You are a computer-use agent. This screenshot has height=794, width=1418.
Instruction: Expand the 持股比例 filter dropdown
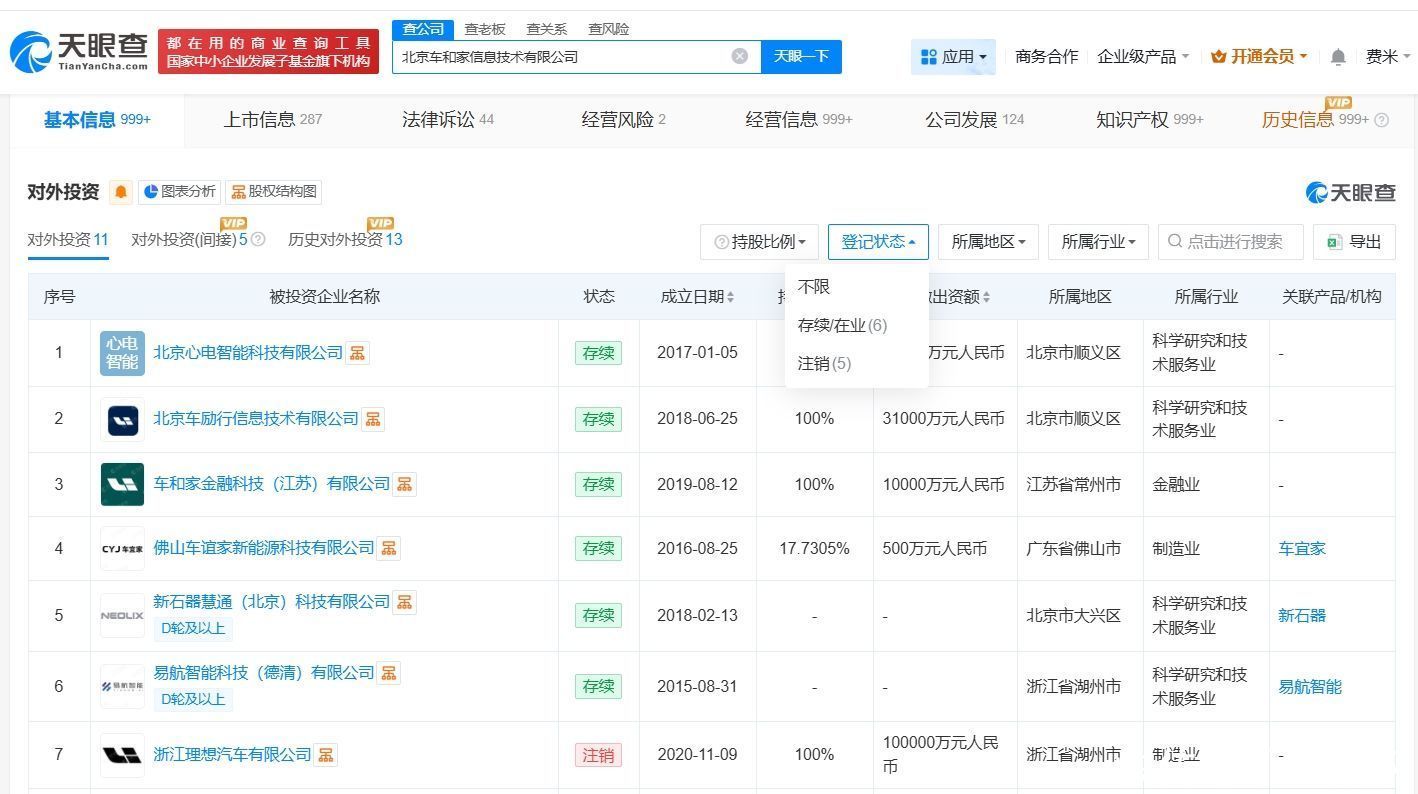(x=760, y=242)
